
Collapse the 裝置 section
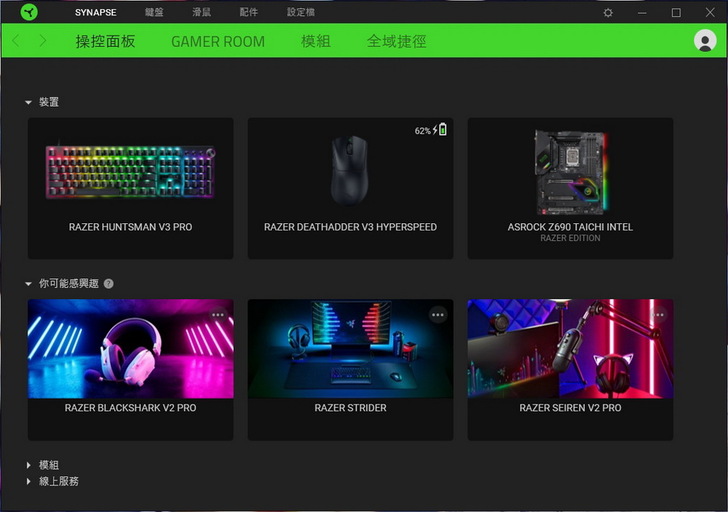click(x=29, y=102)
